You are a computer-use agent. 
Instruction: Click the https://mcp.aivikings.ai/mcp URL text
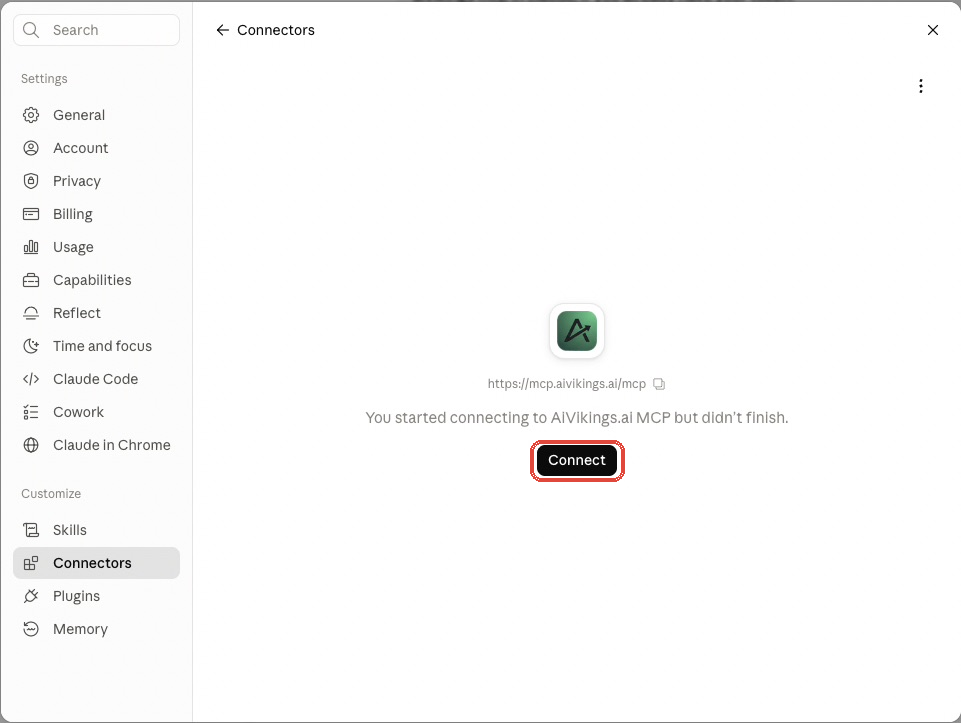[x=567, y=384]
